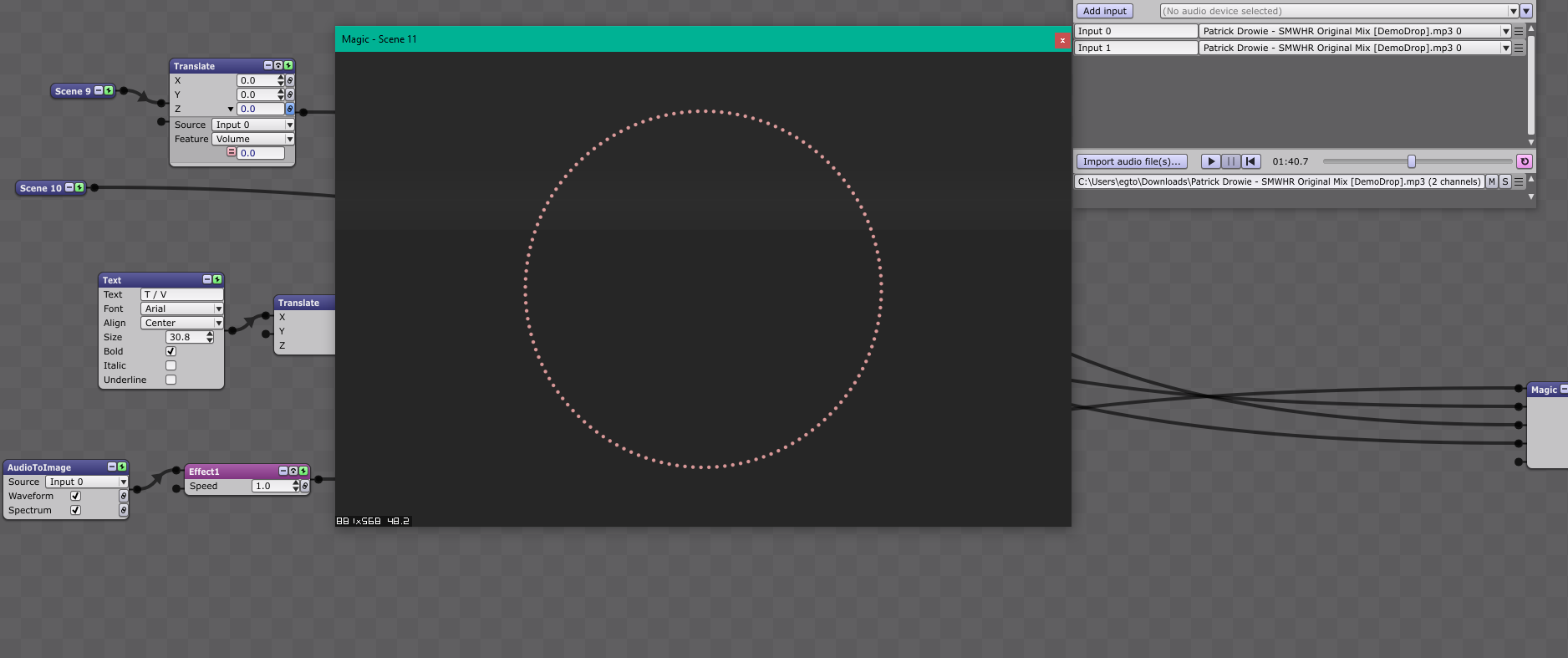The image size is (1568, 658).
Task: Expand the Z parameter disclosure triangle
Action: click(231, 110)
